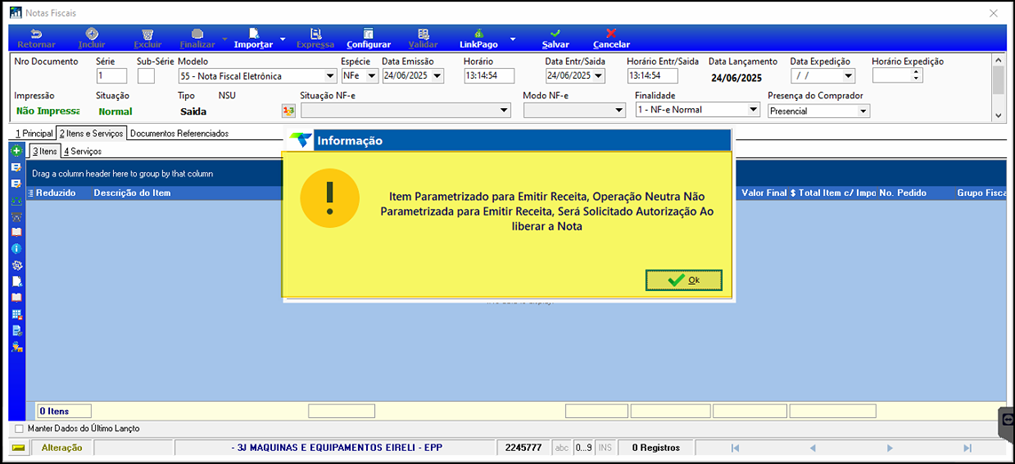Click the header panel vertical scrollbar
Image resolution: width=1015 pixels, height=464 pixels.
(999, 87)
